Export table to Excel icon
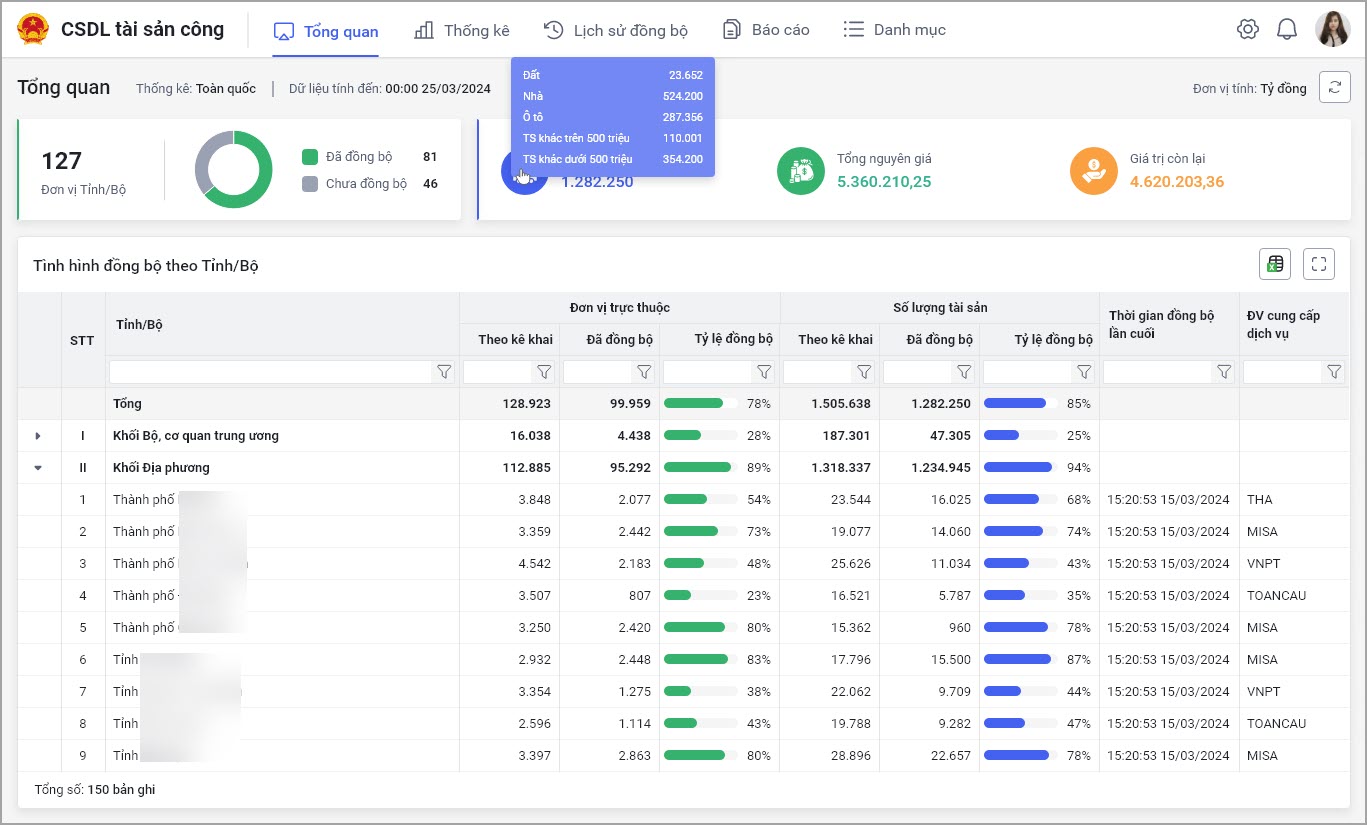Viewport: 1367px width, 825px height. click(x=1274, y=264)
